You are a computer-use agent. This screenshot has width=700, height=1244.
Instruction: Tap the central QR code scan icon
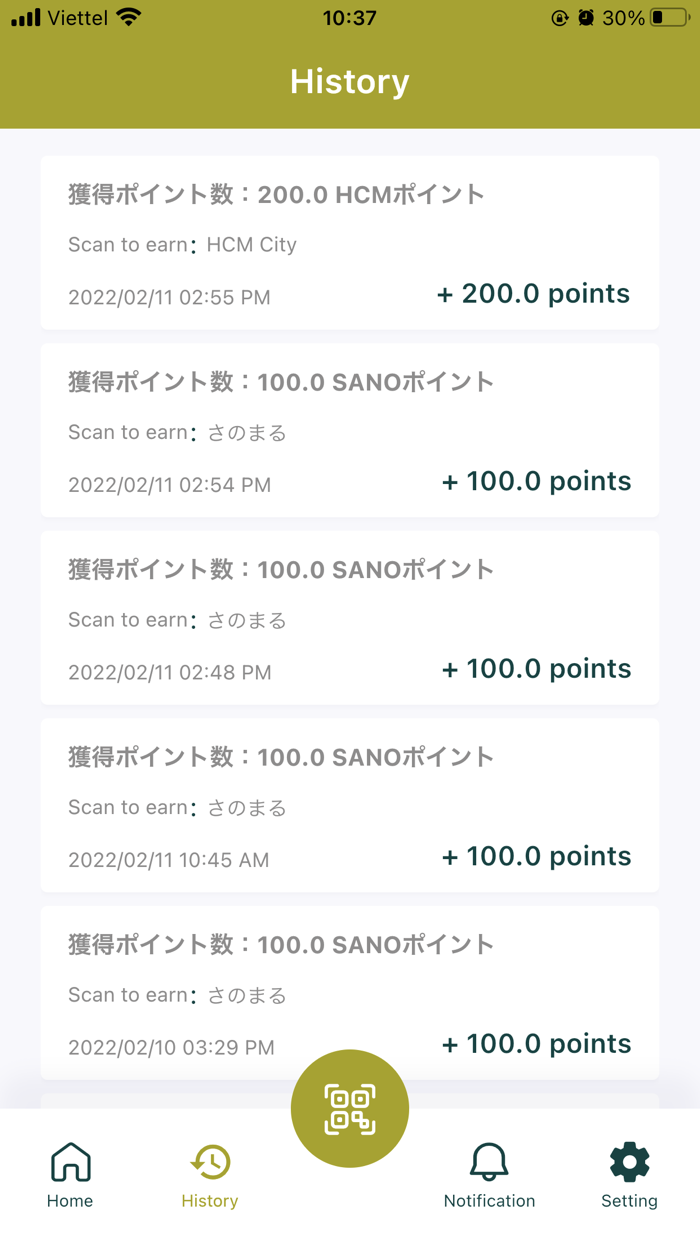pyautogui.click(x=349, y=1108)
